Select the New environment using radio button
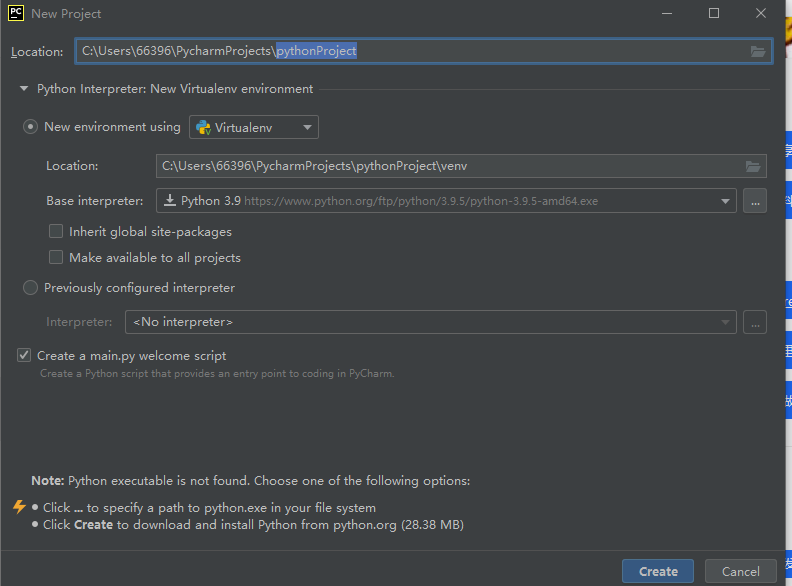This screenshot has height=586, width=792. point(31,127)
